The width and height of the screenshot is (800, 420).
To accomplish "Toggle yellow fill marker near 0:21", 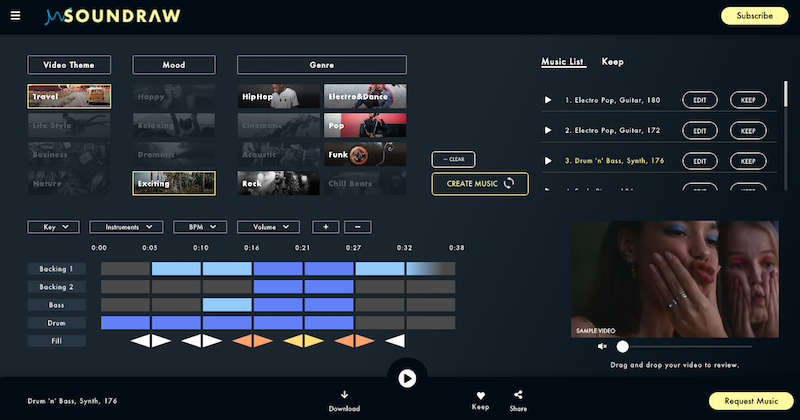I will coord(304,341).
